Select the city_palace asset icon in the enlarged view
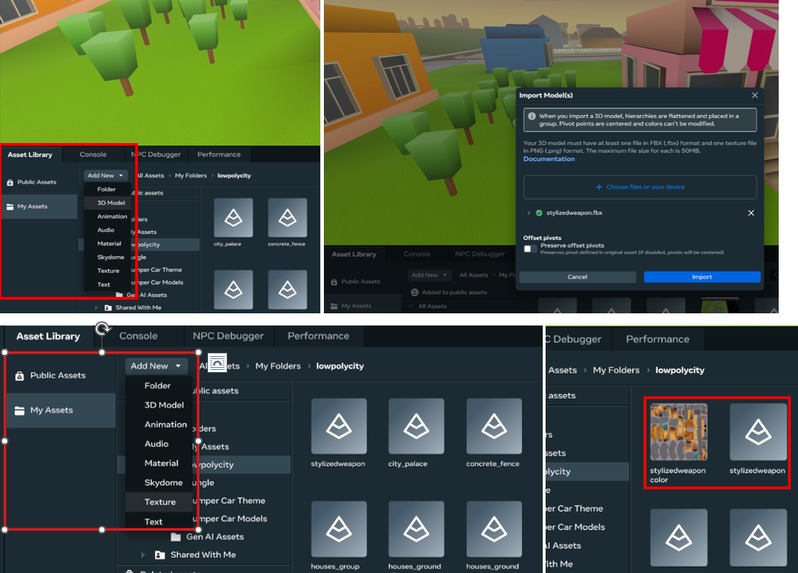Viewport: 798px width, 573px height. pos(416,426)
